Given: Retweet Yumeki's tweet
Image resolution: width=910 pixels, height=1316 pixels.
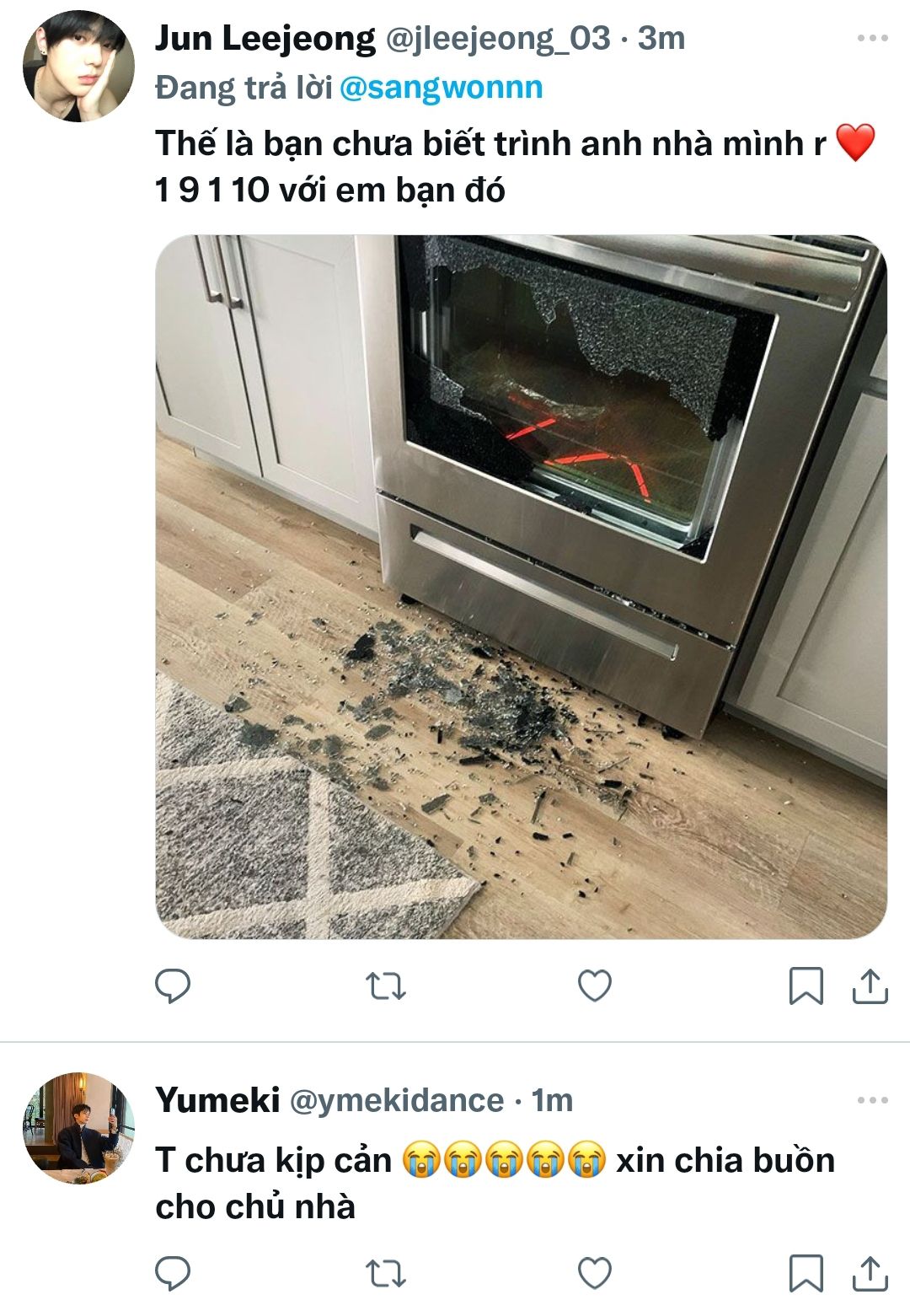Looking at the screenshot, I should click(386, 1273).
